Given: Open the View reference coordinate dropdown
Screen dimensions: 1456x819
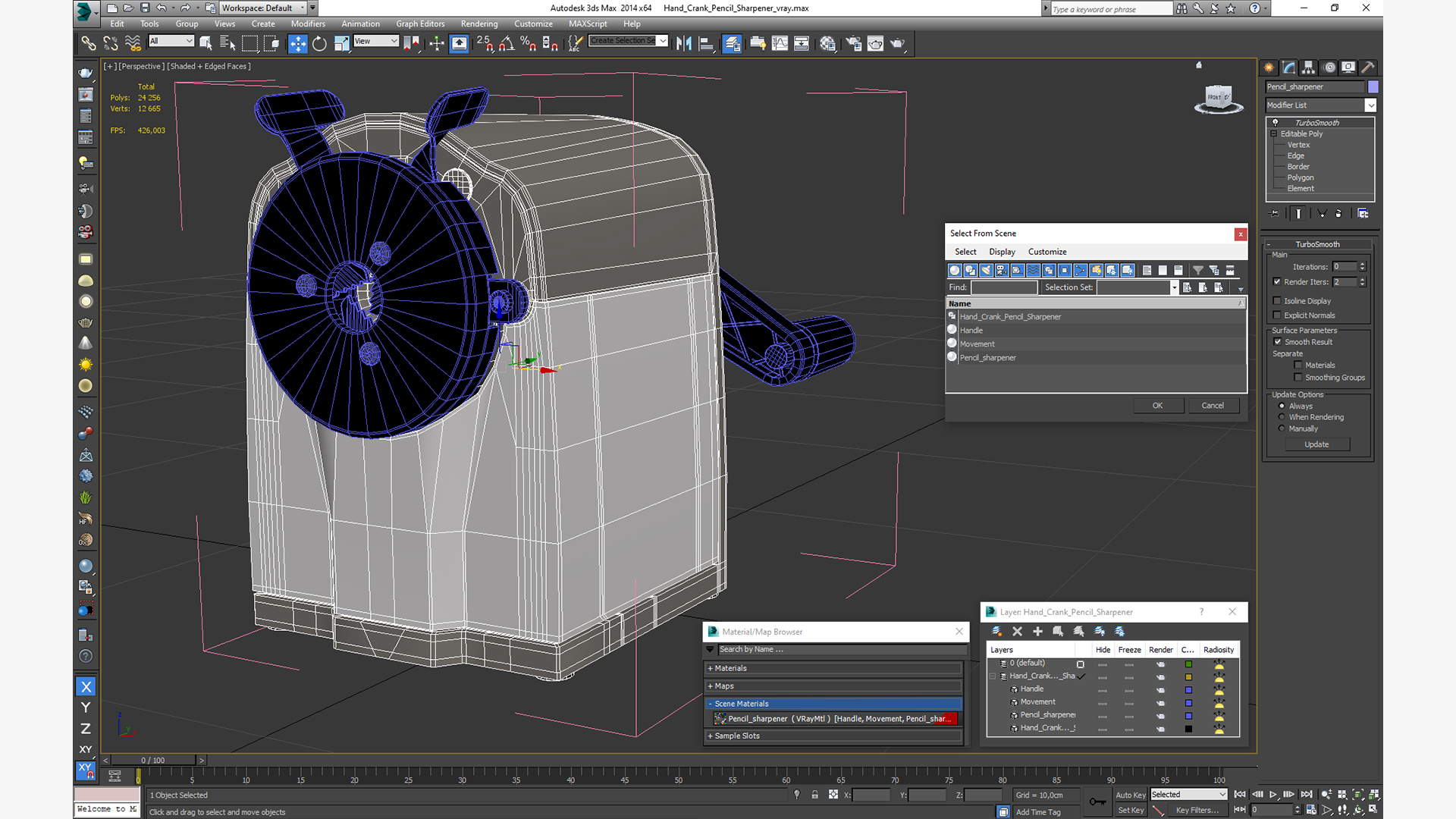Looking at the screenshot, I should (x=376, y=41).
